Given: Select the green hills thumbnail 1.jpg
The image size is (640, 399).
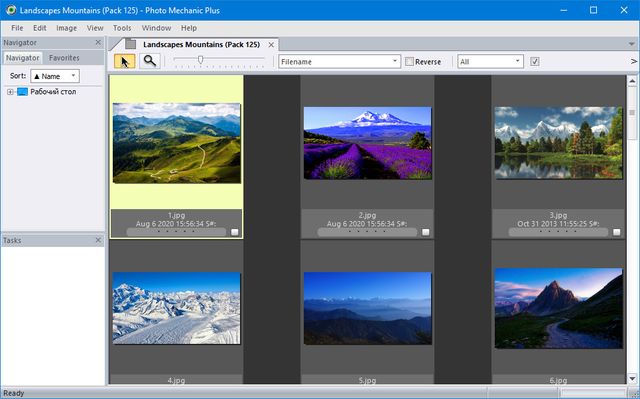Looking at the screenshot, I should 177,143.
